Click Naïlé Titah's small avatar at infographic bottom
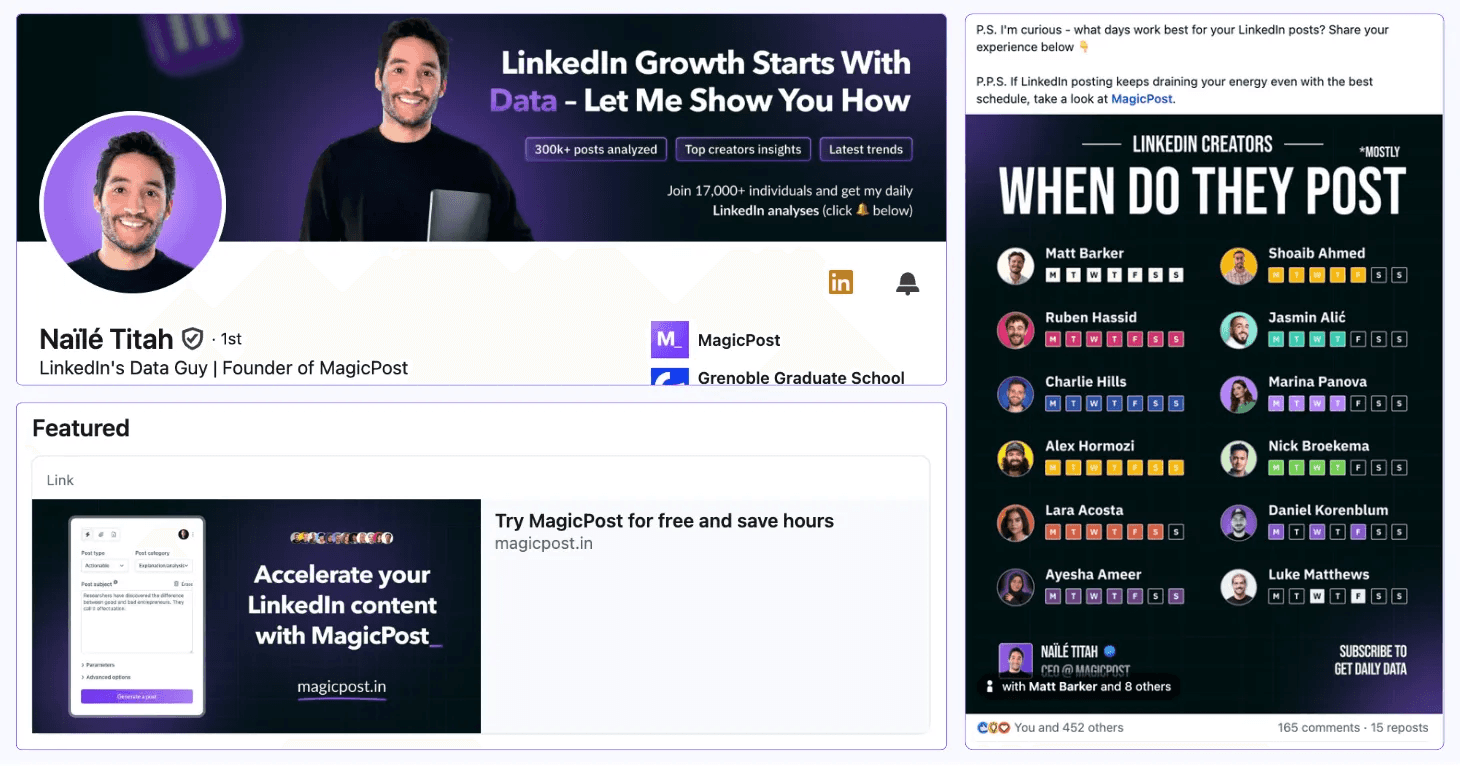Screen dimensions: 1460x766 pos(1015,660)
